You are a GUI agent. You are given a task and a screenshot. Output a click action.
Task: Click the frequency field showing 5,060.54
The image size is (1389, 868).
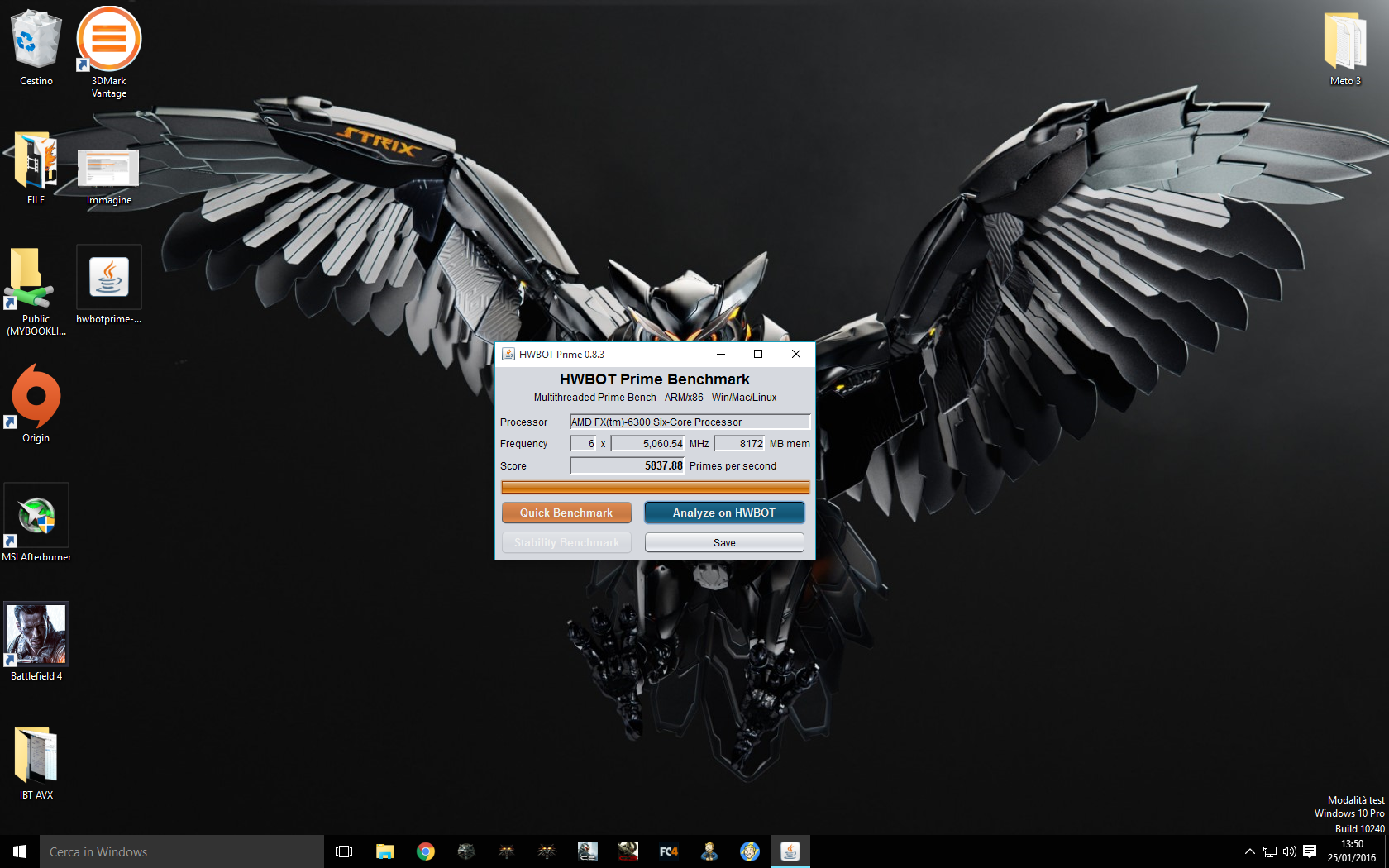[647, 444]
